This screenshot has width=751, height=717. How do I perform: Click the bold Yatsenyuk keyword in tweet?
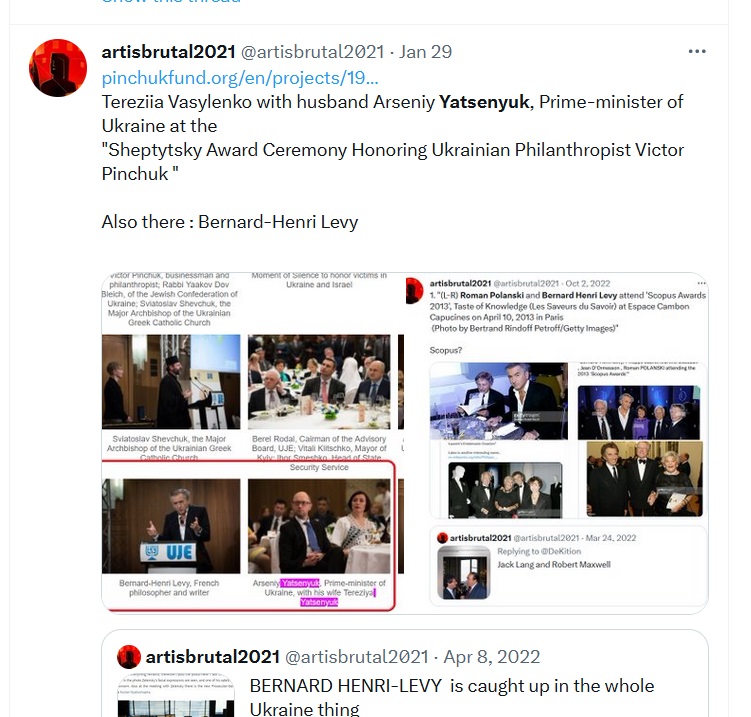tap(484, 102)
